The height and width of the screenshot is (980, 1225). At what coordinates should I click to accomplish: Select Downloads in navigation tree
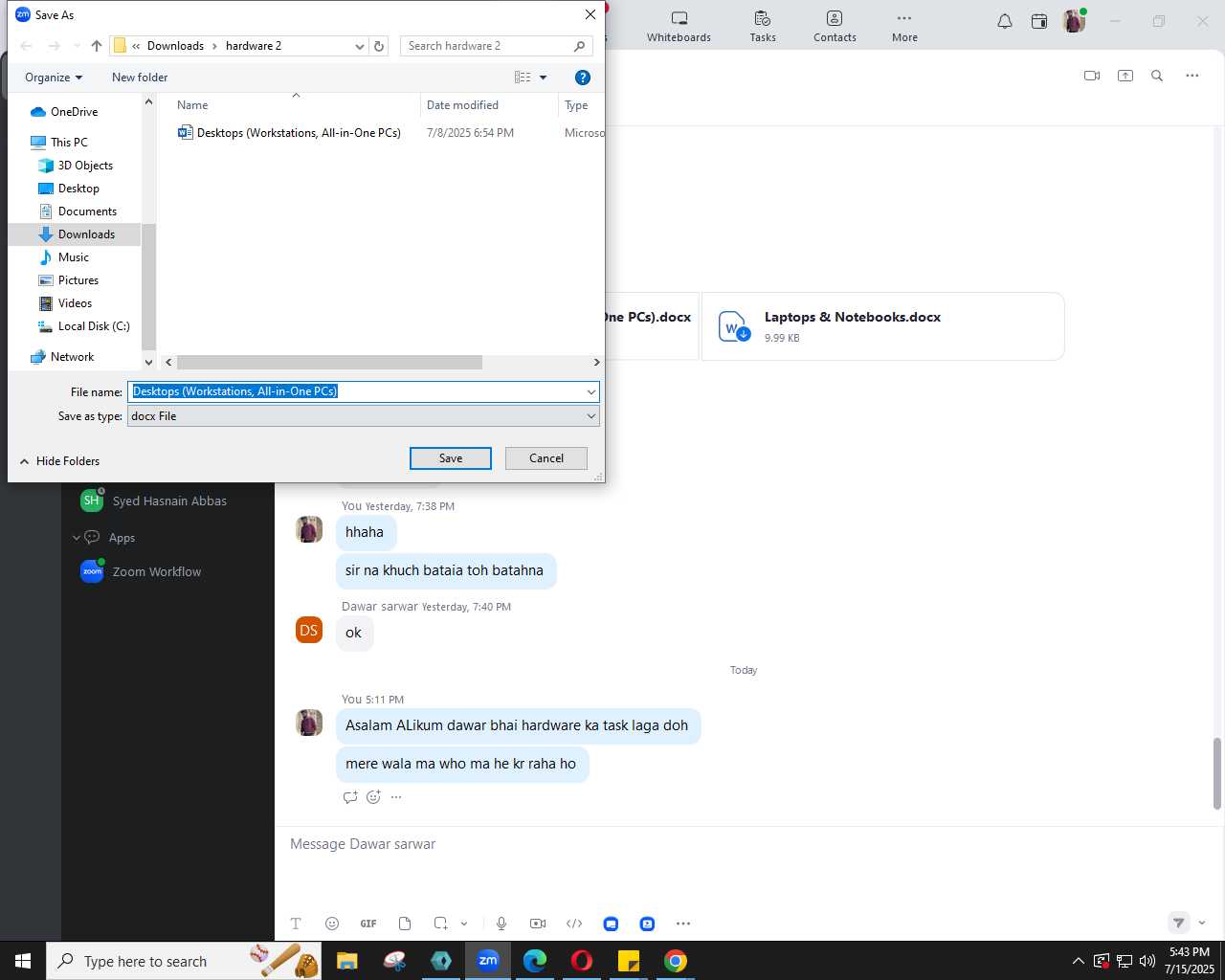point(86,234)
